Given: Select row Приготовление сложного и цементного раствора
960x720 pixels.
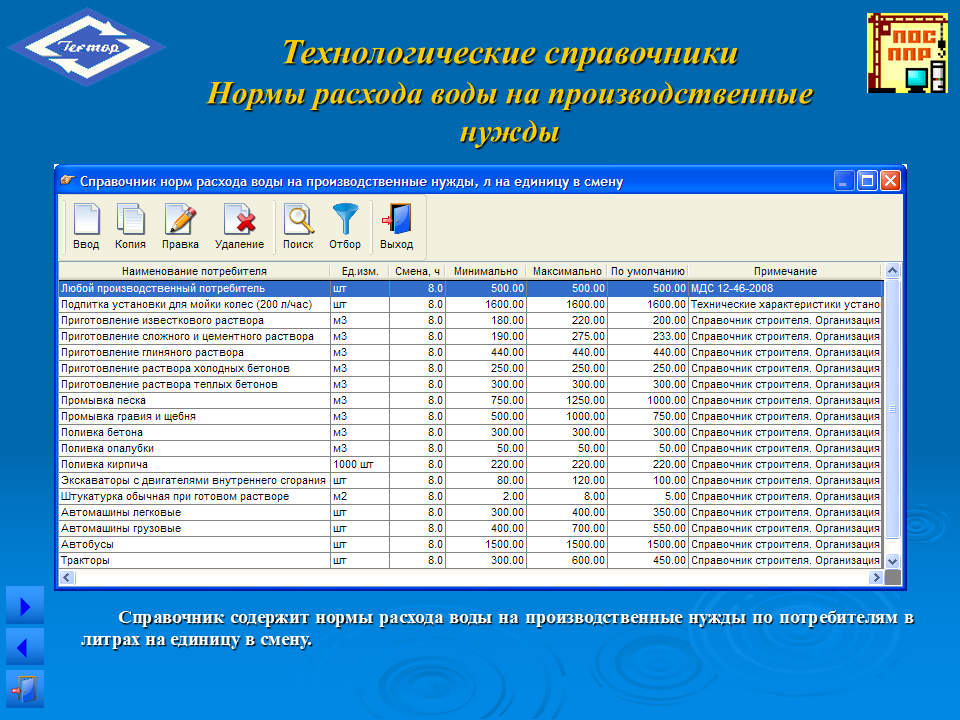Looking at the screenshot, I should click(470, 336).
